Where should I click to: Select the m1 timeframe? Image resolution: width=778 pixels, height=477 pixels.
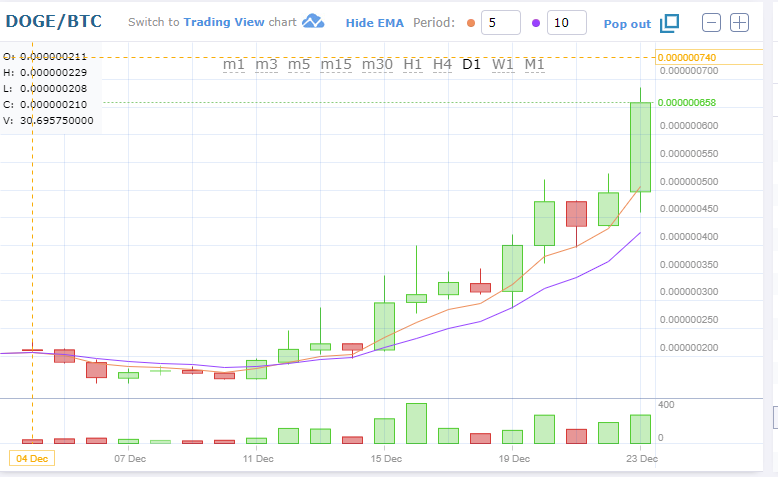(234, 65)
